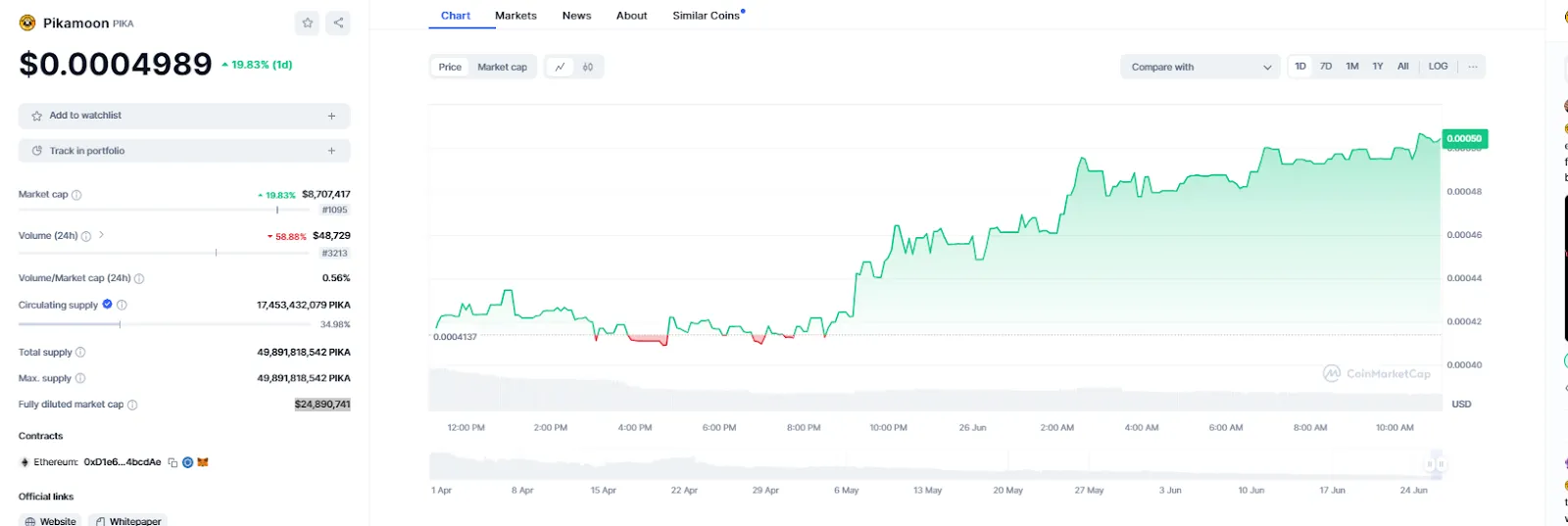Click the #3213 volume rank badge
The height and width of the screenshot is (526, 1568).
(335, 254)
